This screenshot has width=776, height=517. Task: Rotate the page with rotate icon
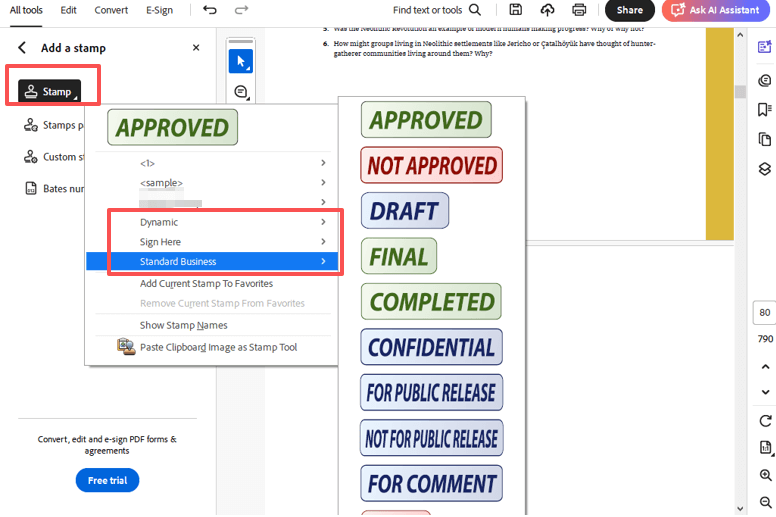(765, 421)
